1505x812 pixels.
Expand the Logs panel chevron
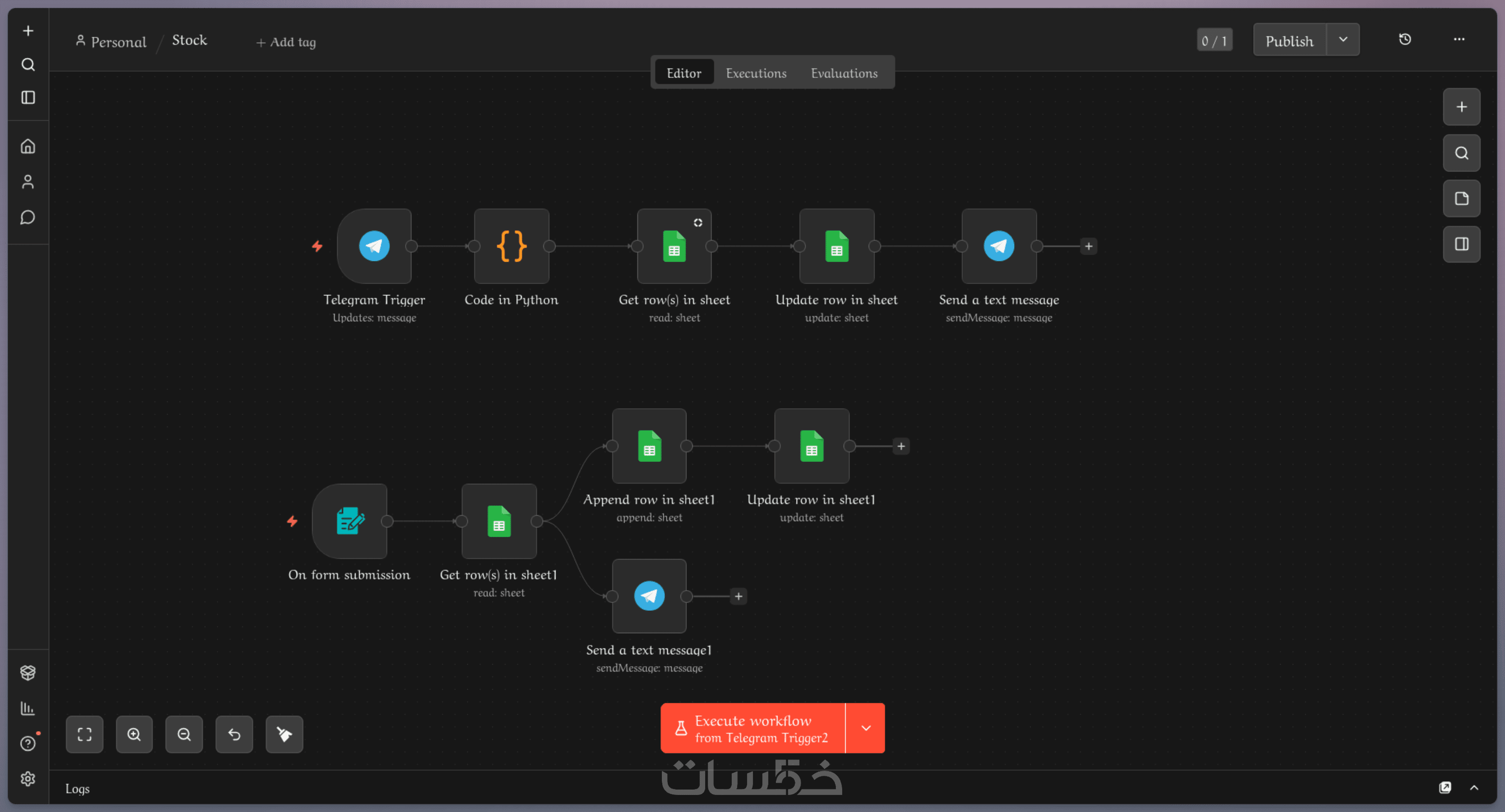1474,788
